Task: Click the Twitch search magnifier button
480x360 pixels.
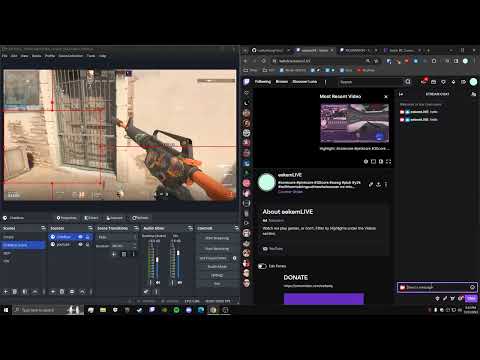Action: 408,82
